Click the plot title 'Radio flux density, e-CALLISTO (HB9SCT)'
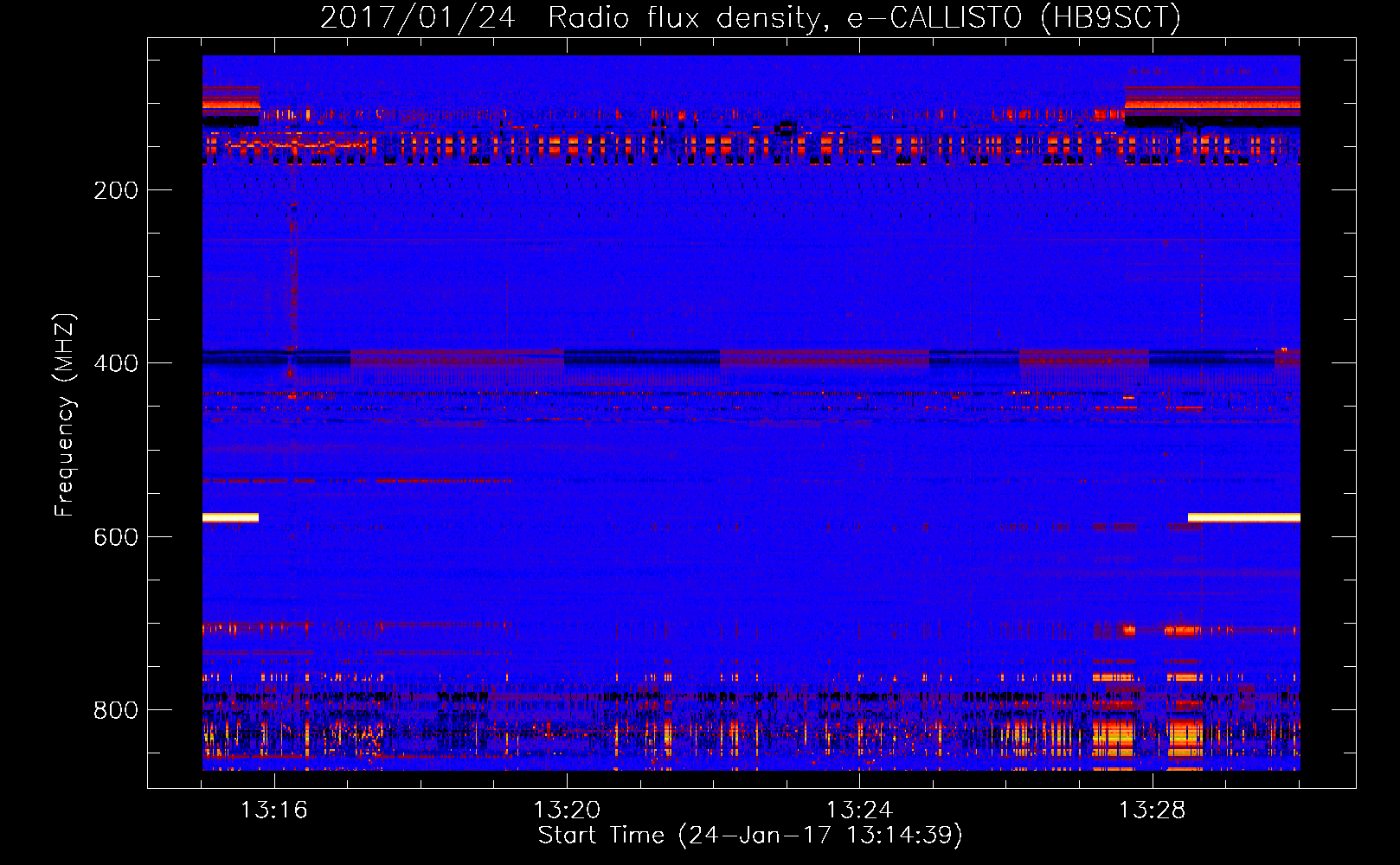The image size is (1400, 865). (864, 17)
